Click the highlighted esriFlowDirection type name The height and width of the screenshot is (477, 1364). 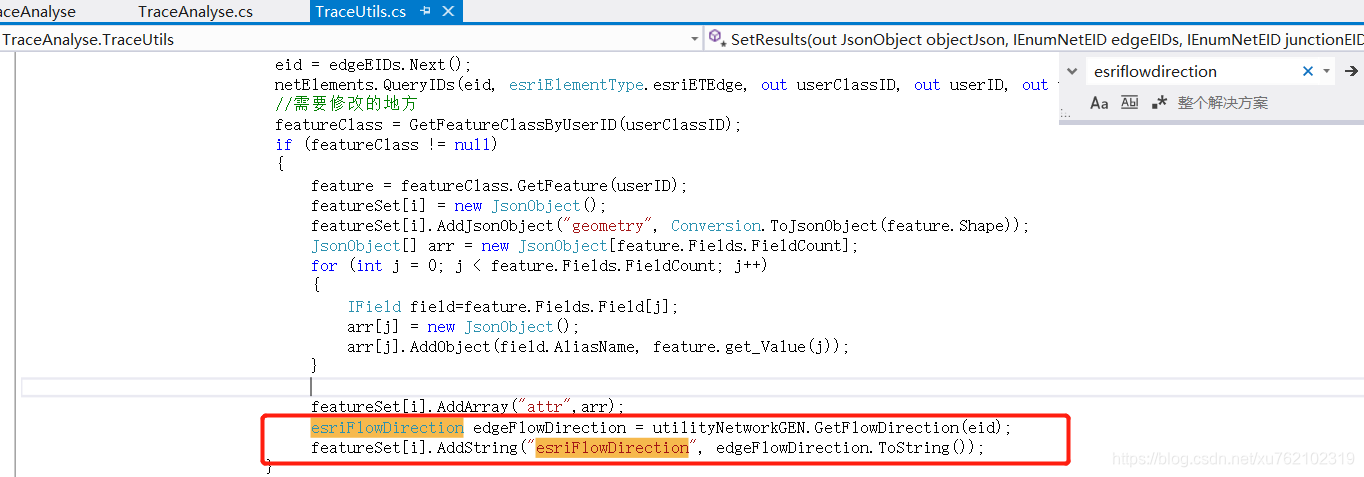(387, 427)
